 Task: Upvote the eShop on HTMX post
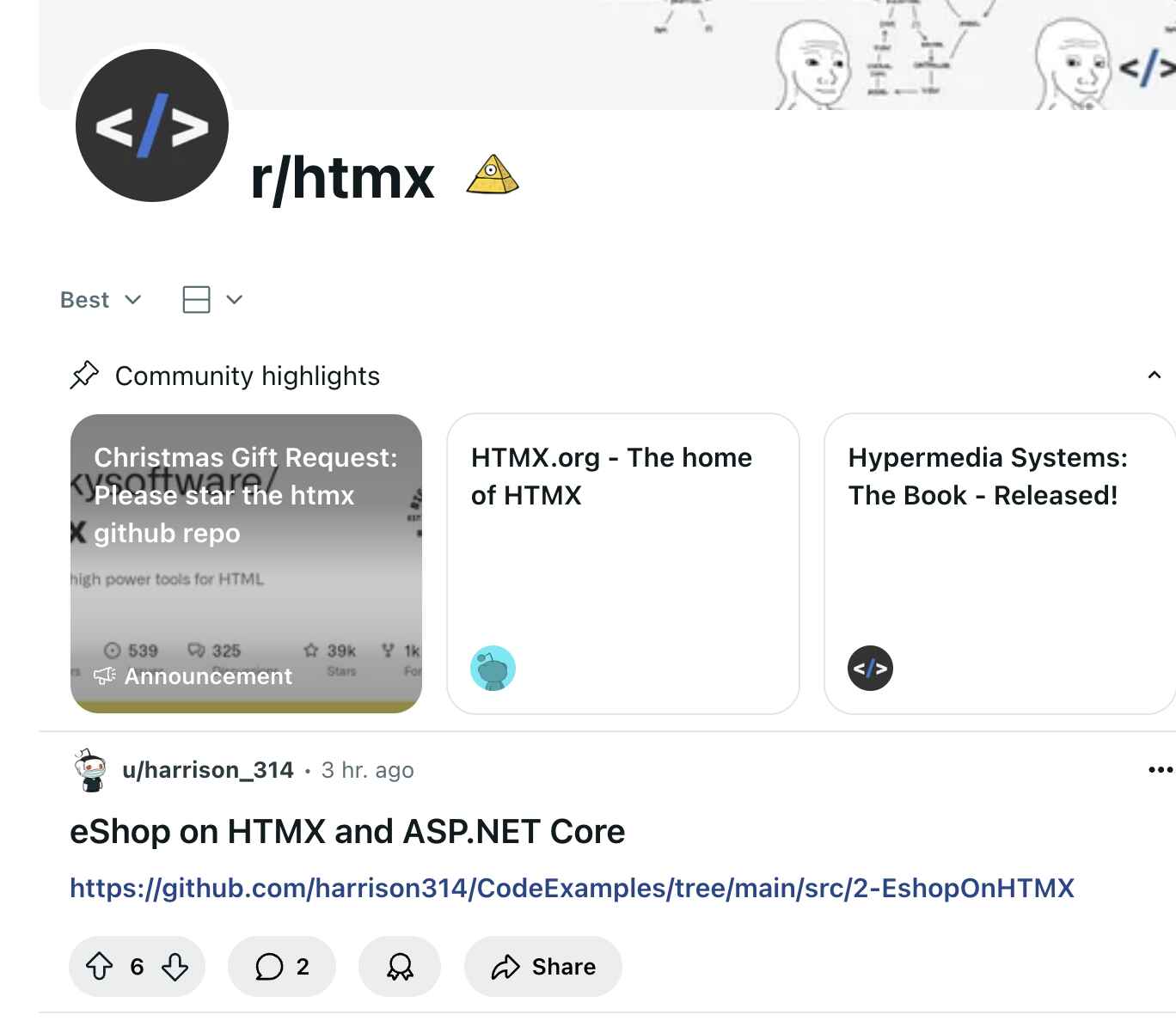(x=100, y=967)
